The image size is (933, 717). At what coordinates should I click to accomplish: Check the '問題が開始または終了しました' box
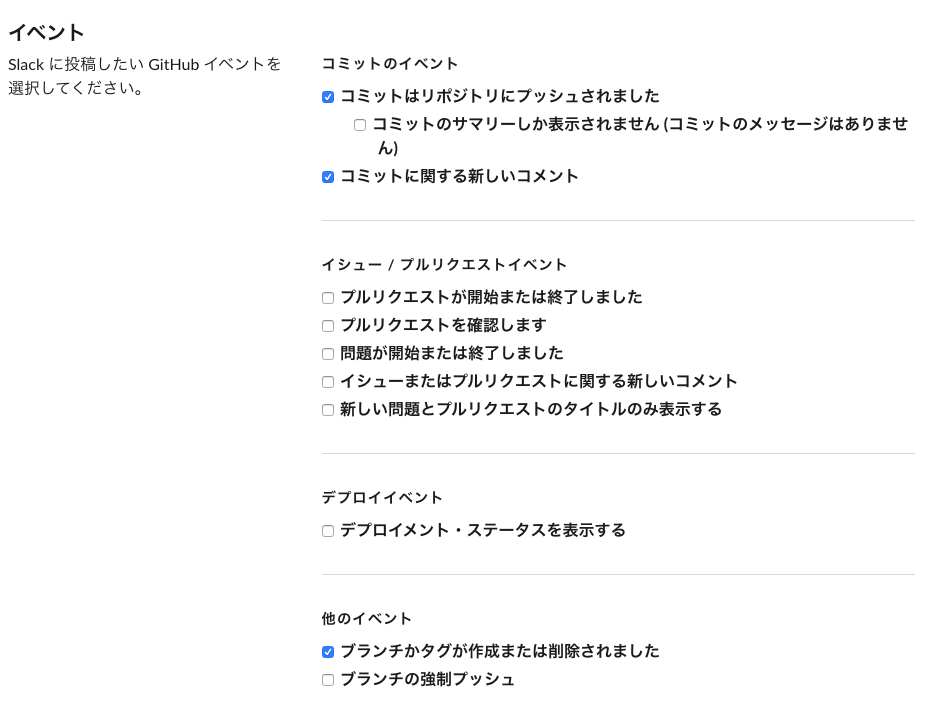pyautogui.click(x=328, y=354)
